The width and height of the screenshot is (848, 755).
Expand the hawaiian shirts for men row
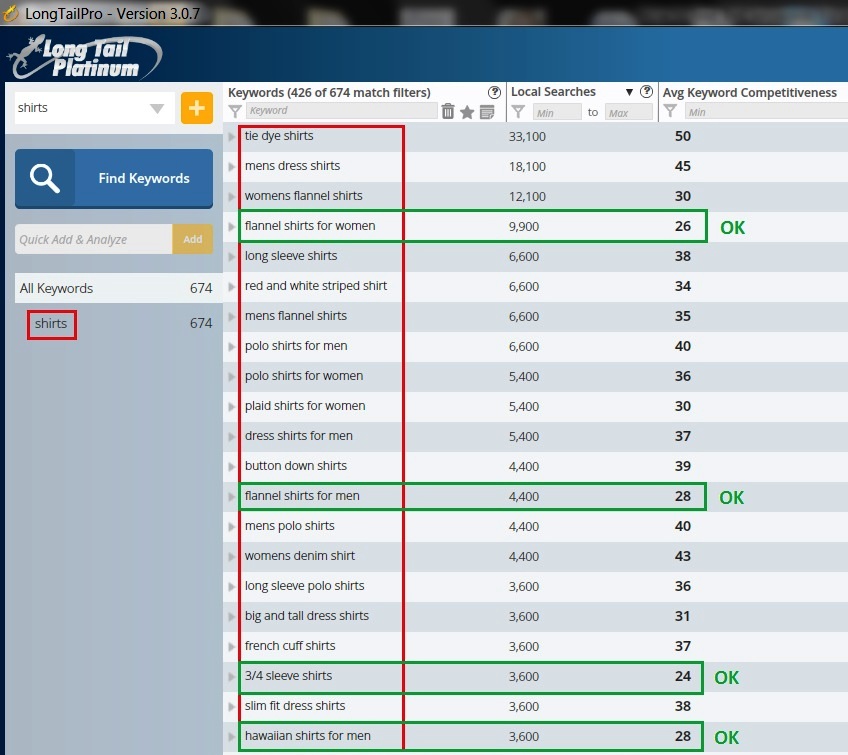click(231, 737)
